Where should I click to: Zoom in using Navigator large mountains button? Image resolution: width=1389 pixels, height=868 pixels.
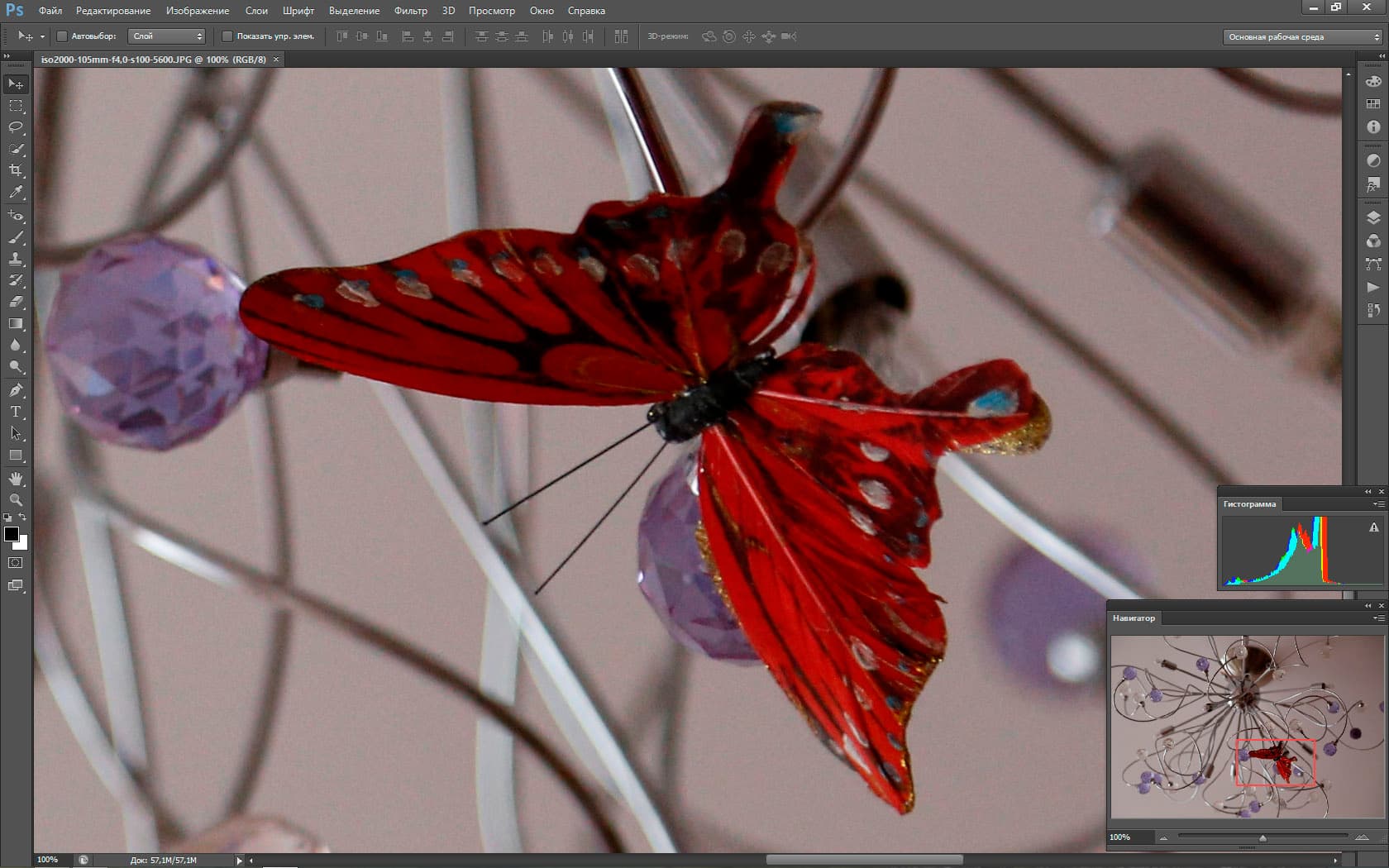click(1362, 838)
